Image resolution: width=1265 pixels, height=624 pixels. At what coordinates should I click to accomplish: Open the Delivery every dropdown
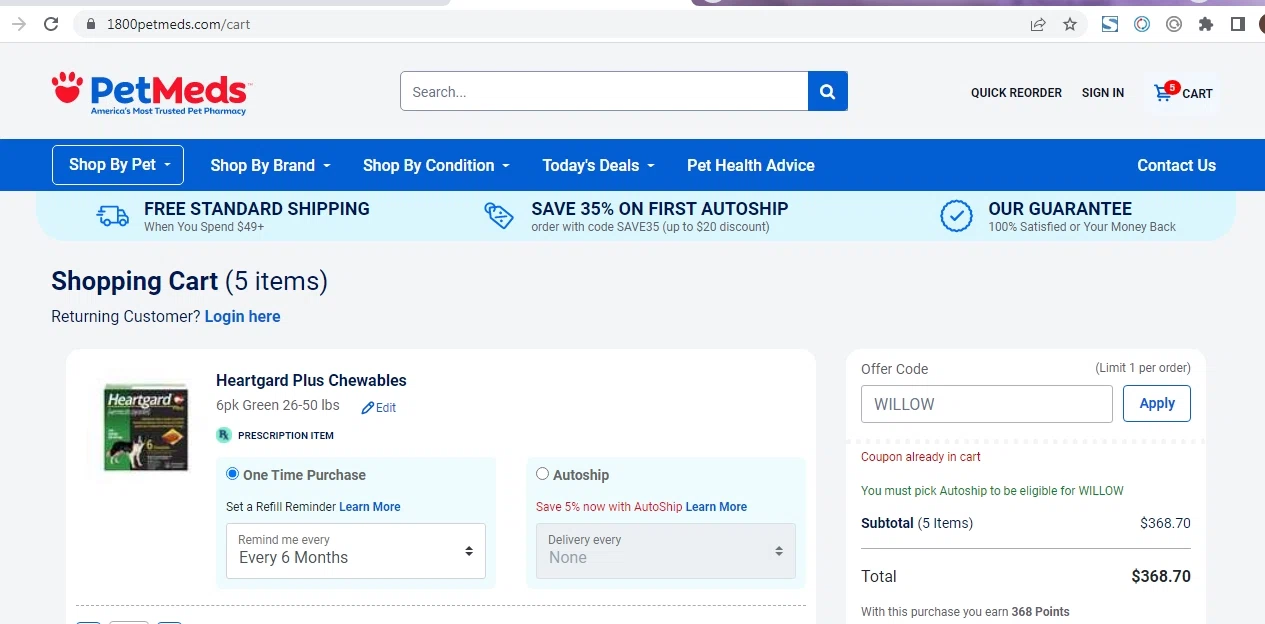pos(666,551)
